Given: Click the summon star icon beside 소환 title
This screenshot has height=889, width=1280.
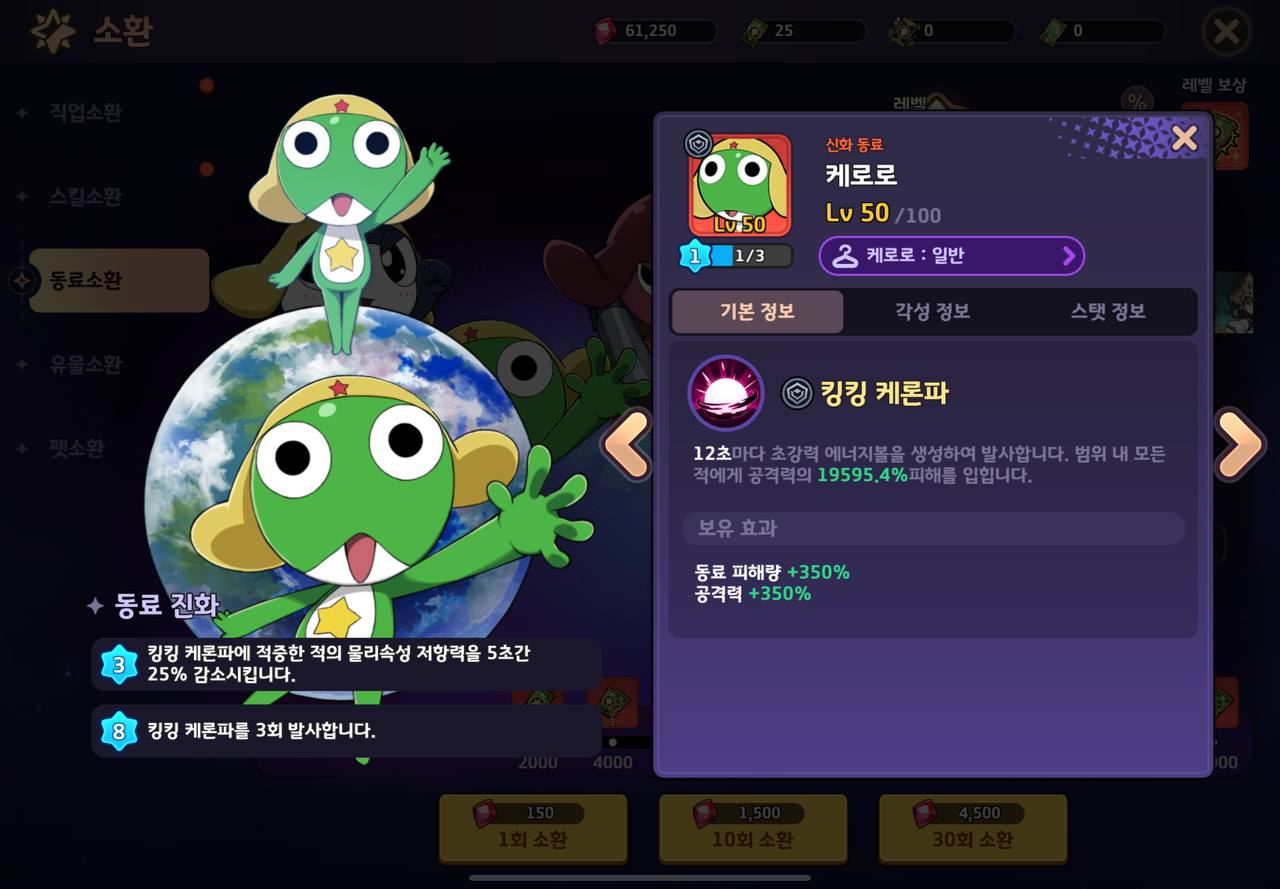Looking at the screenshot, I should [53, 31].
